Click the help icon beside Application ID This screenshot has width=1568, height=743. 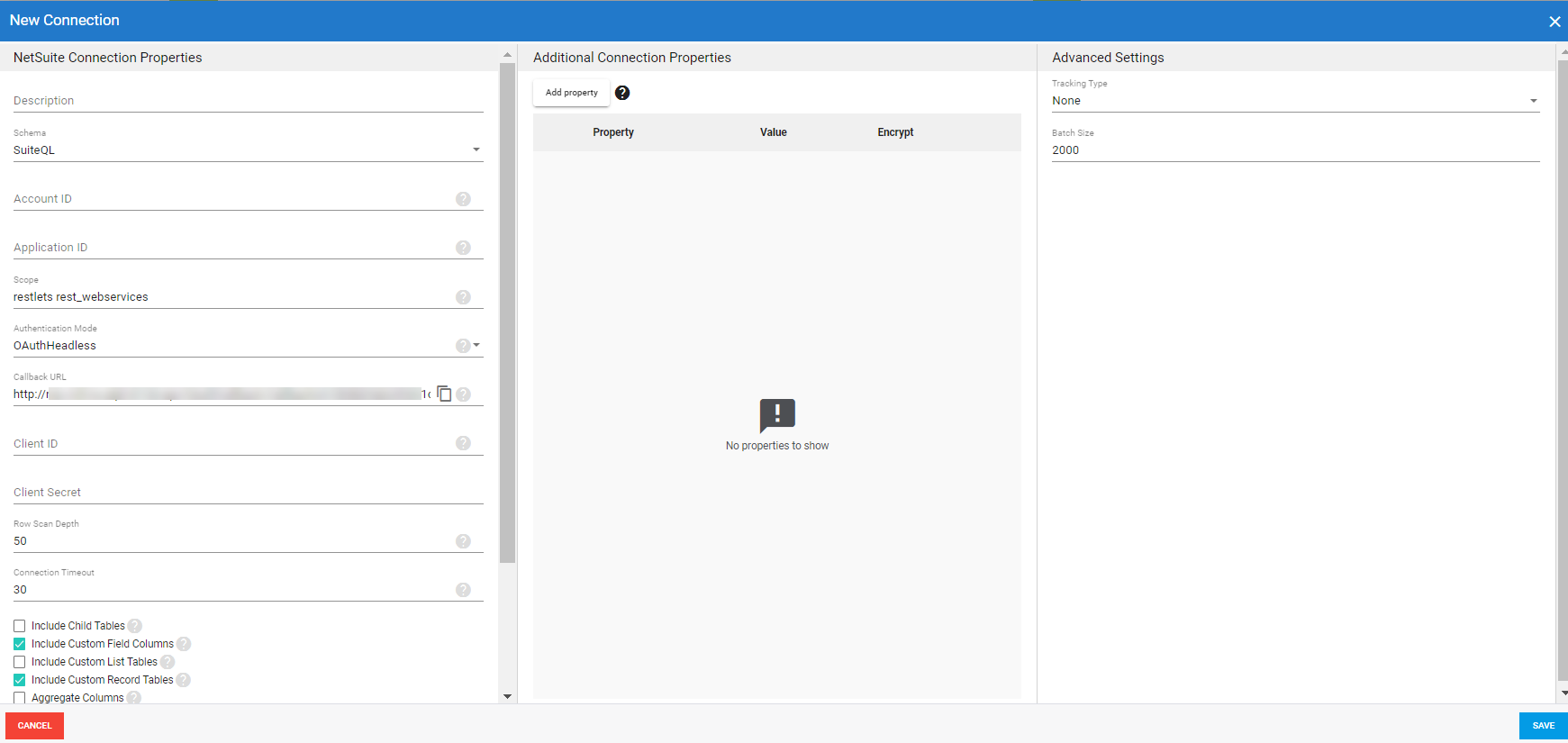coord(463,248)
